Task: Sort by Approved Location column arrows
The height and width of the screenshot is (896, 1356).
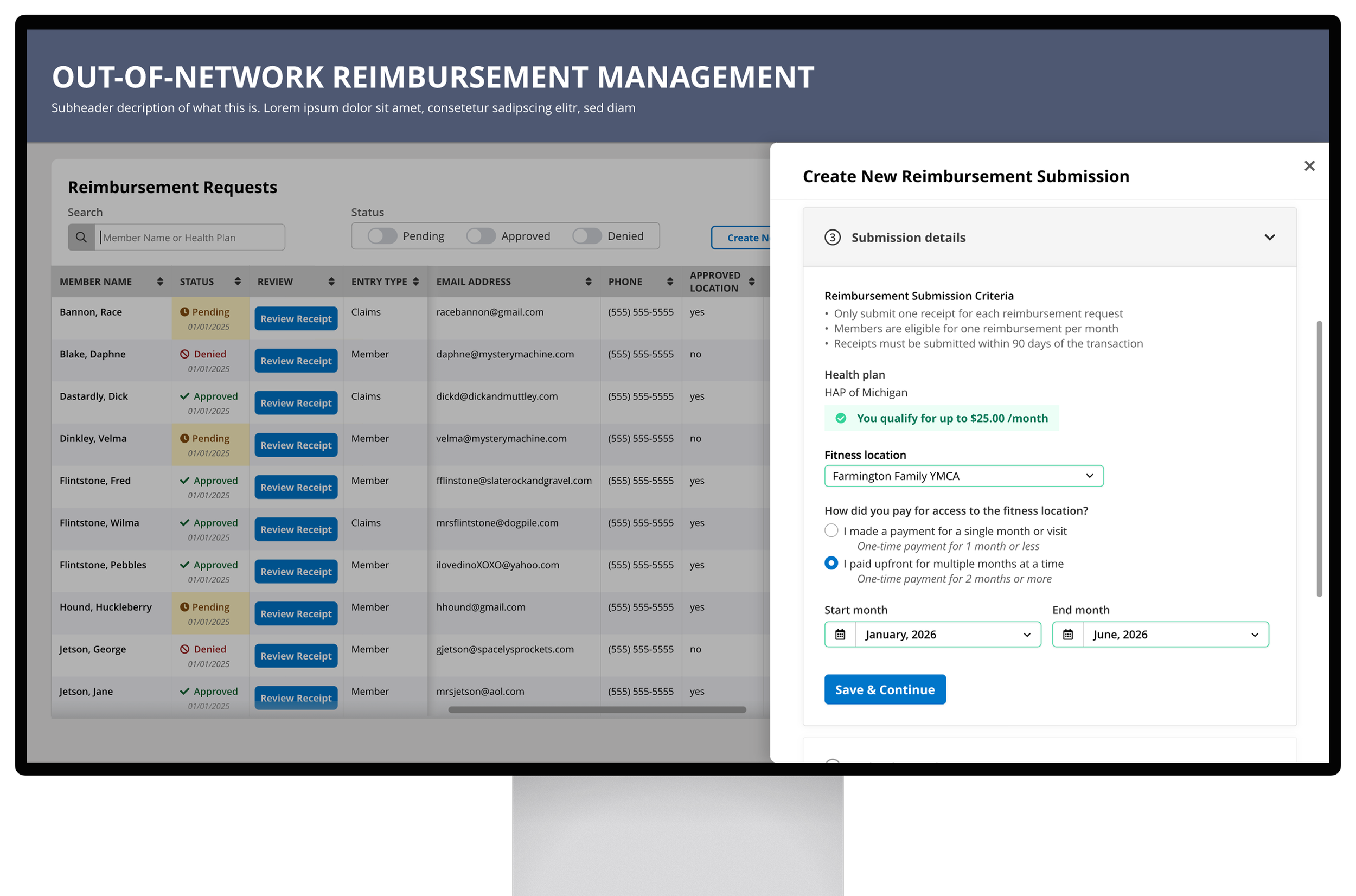Action: 751,281
